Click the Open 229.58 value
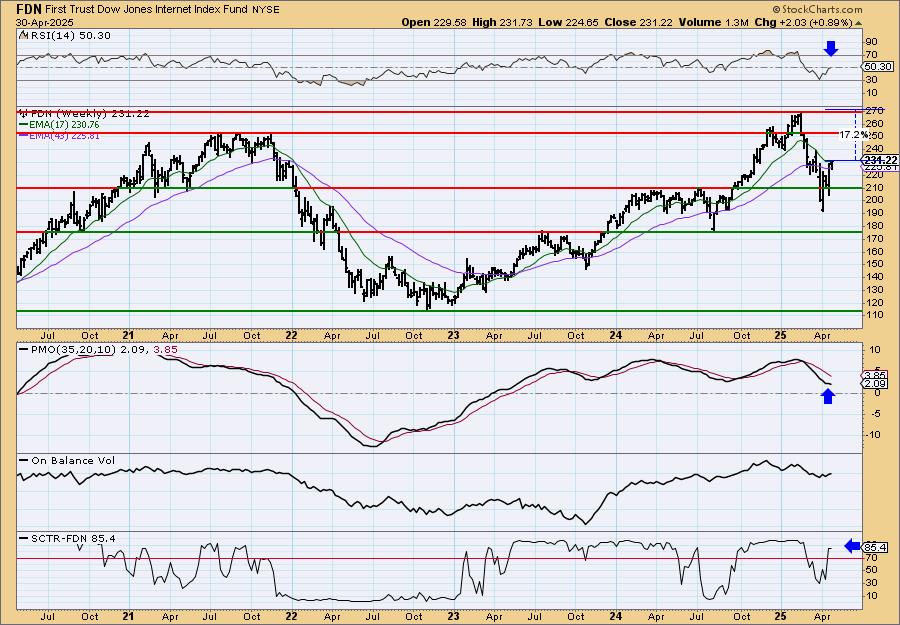Viewport: 900px width, 625px height. [435, 22]
